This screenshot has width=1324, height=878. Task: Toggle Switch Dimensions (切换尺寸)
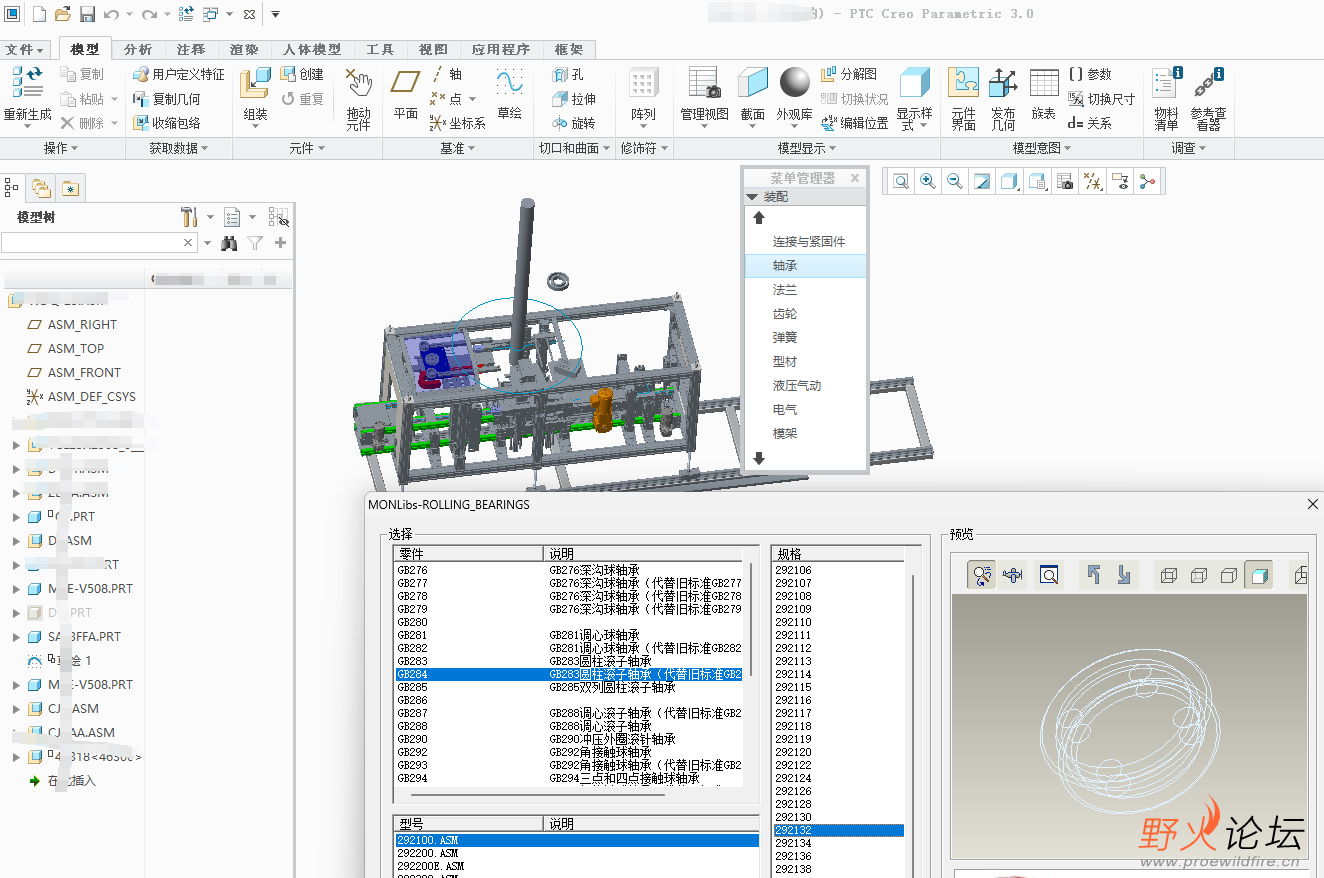click(x=1102, y=99)
